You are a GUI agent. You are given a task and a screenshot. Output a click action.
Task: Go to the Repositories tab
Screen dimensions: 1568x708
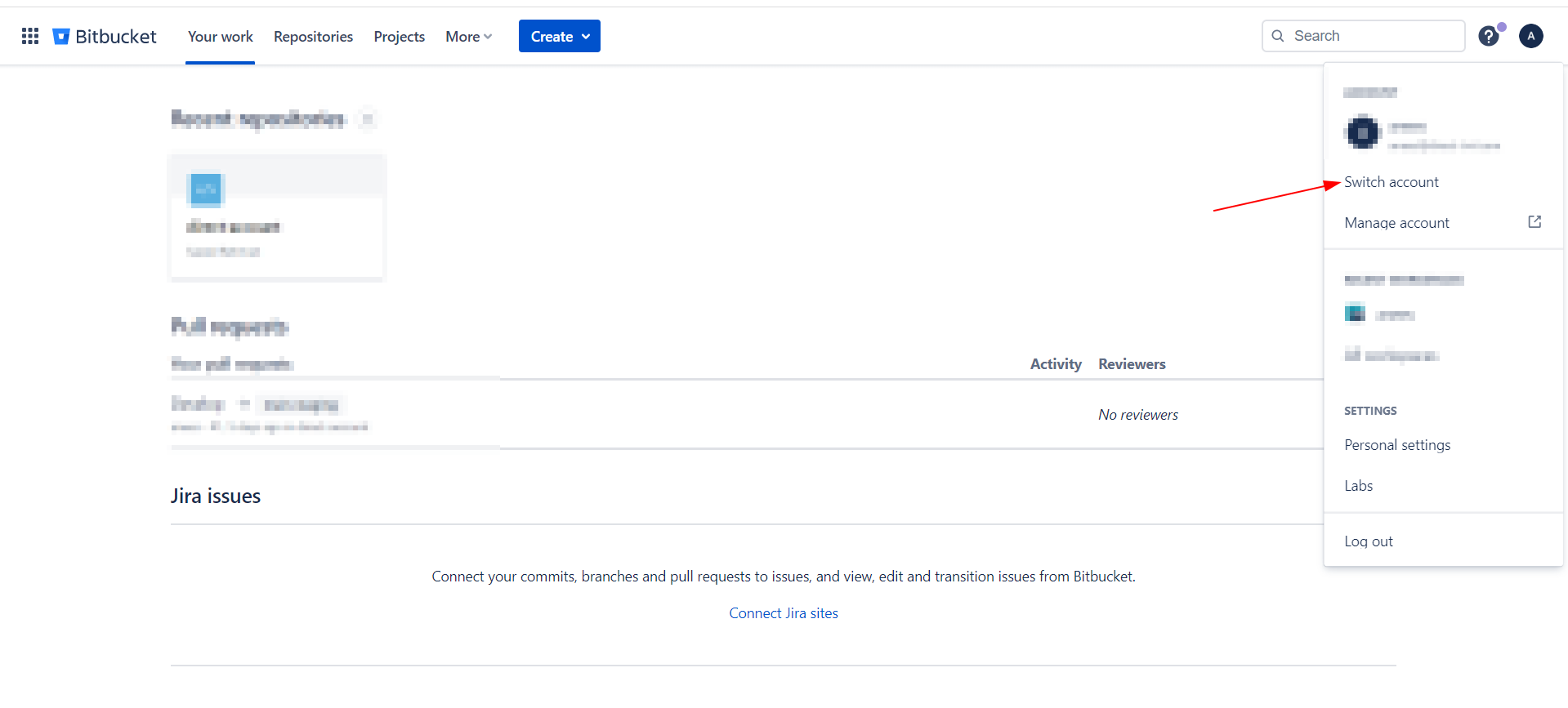pyautogui.click(x=313, y=36)
